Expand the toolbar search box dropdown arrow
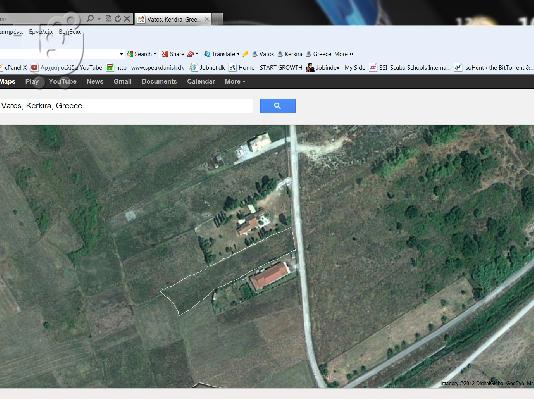534x400 pixels. pos(121,54)
